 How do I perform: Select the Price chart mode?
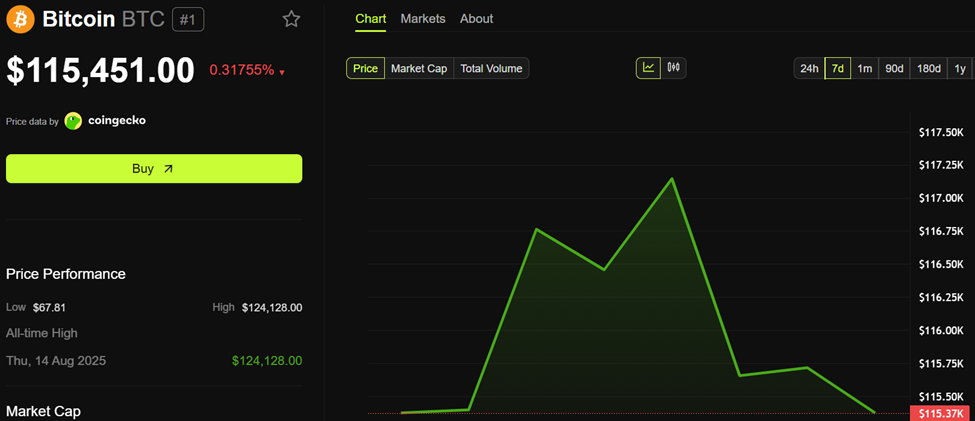click(x=366, y=68)
